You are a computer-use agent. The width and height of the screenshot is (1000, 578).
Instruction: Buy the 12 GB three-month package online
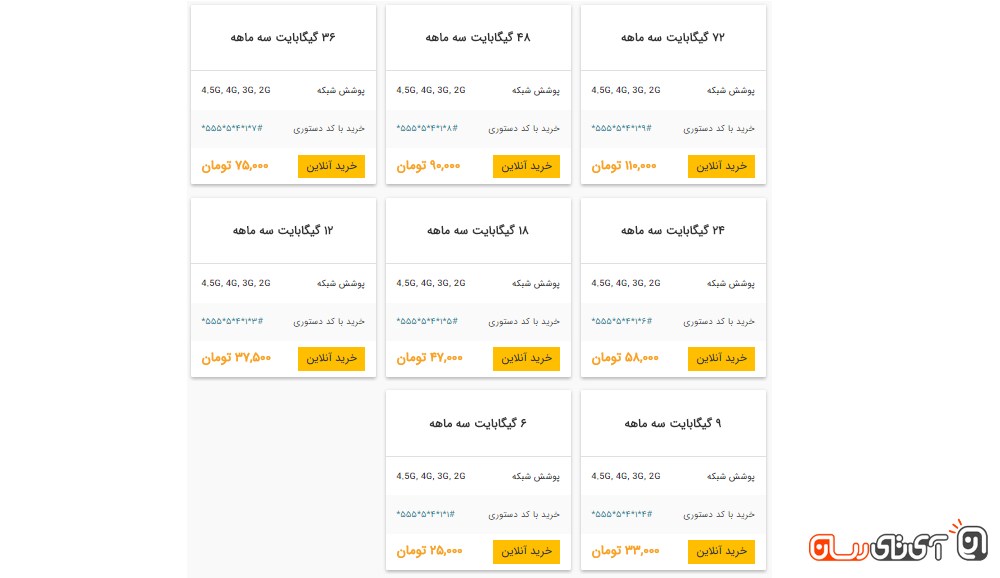pyautogui.click(x=331, y=358)
